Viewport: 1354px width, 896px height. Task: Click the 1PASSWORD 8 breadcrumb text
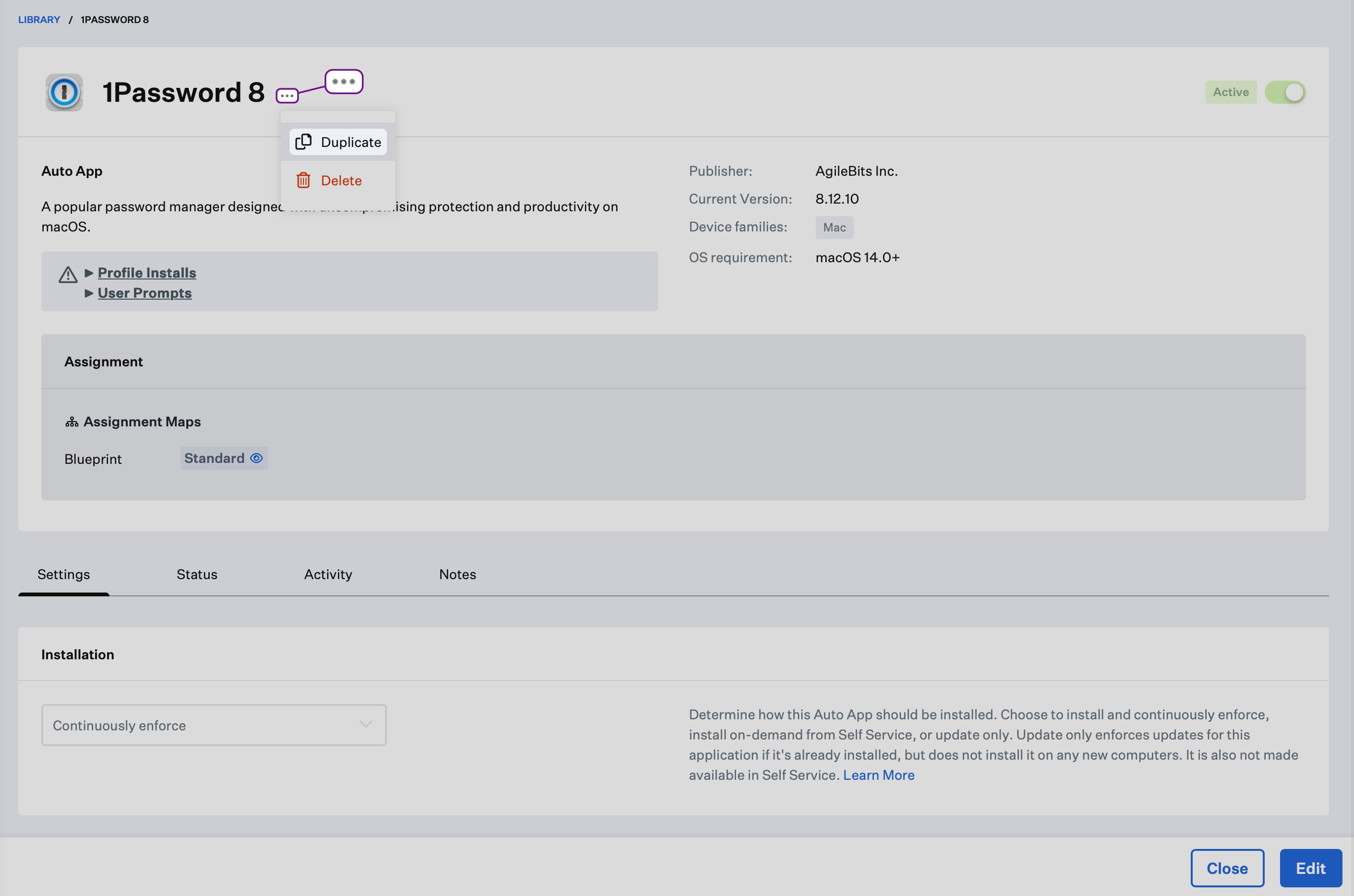coord(114,19)
